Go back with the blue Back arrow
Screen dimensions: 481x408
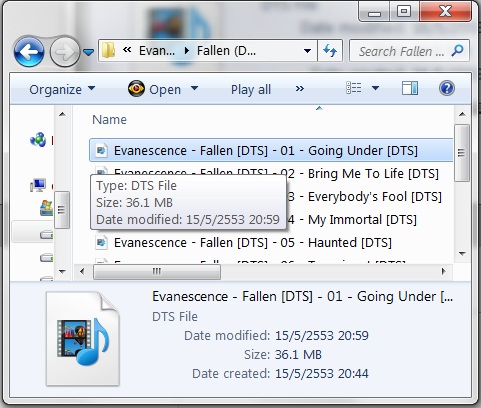29,52
